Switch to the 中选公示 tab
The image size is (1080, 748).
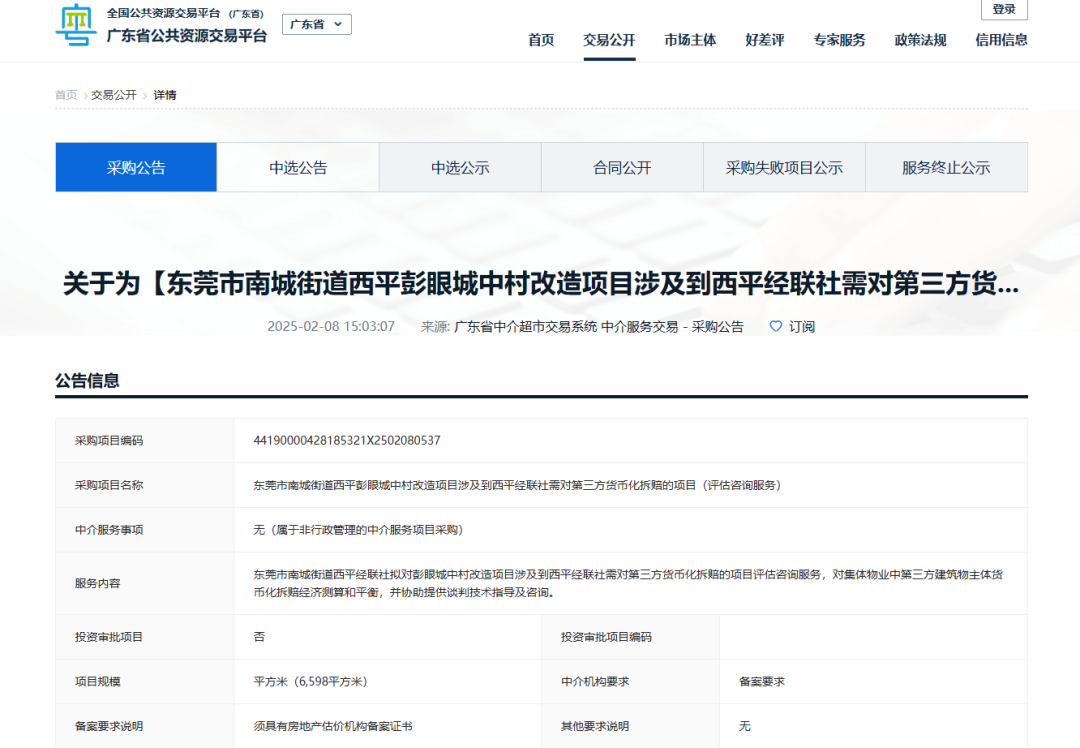pyautogui.click(x=459, y=167)
